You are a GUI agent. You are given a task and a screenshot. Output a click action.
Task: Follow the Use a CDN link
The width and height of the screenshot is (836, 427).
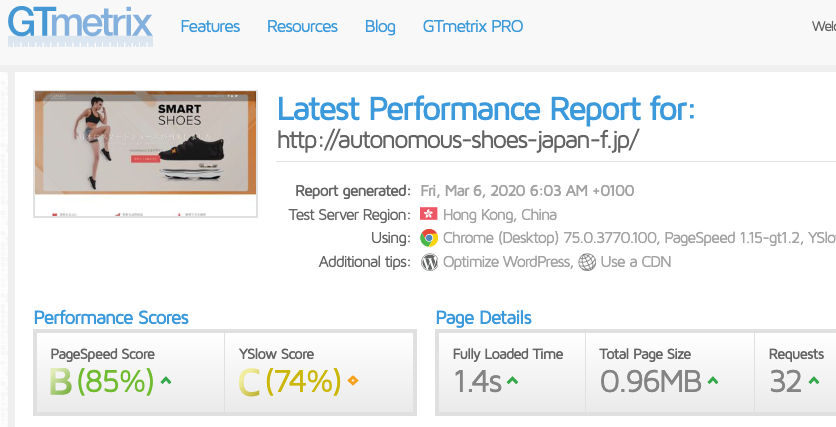coord(636,262)
